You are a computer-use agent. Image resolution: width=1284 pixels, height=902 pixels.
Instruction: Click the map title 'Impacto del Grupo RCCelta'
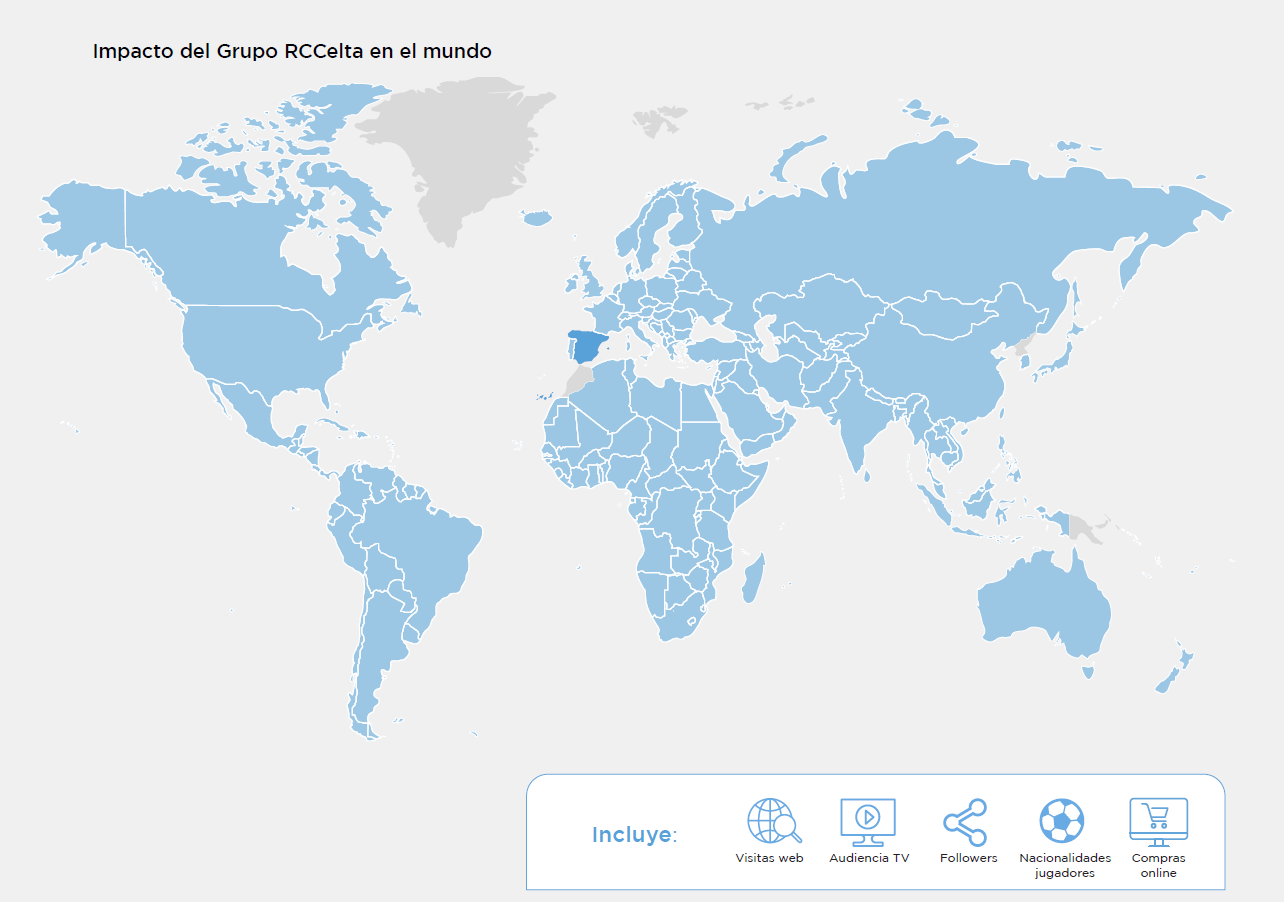[x=292, y=51]
